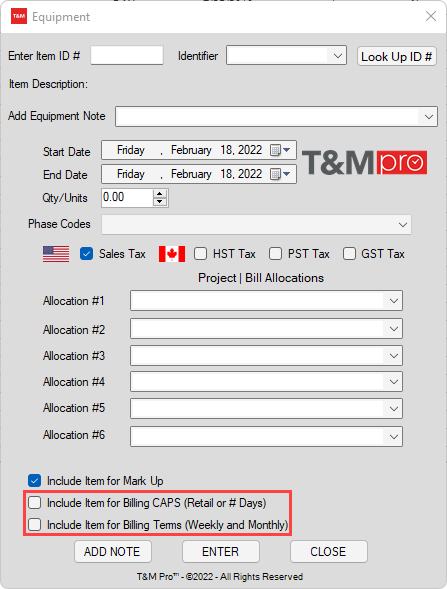The image size is (447, 589).
Task: Click the ENTER button
Action: pos(221,551)
